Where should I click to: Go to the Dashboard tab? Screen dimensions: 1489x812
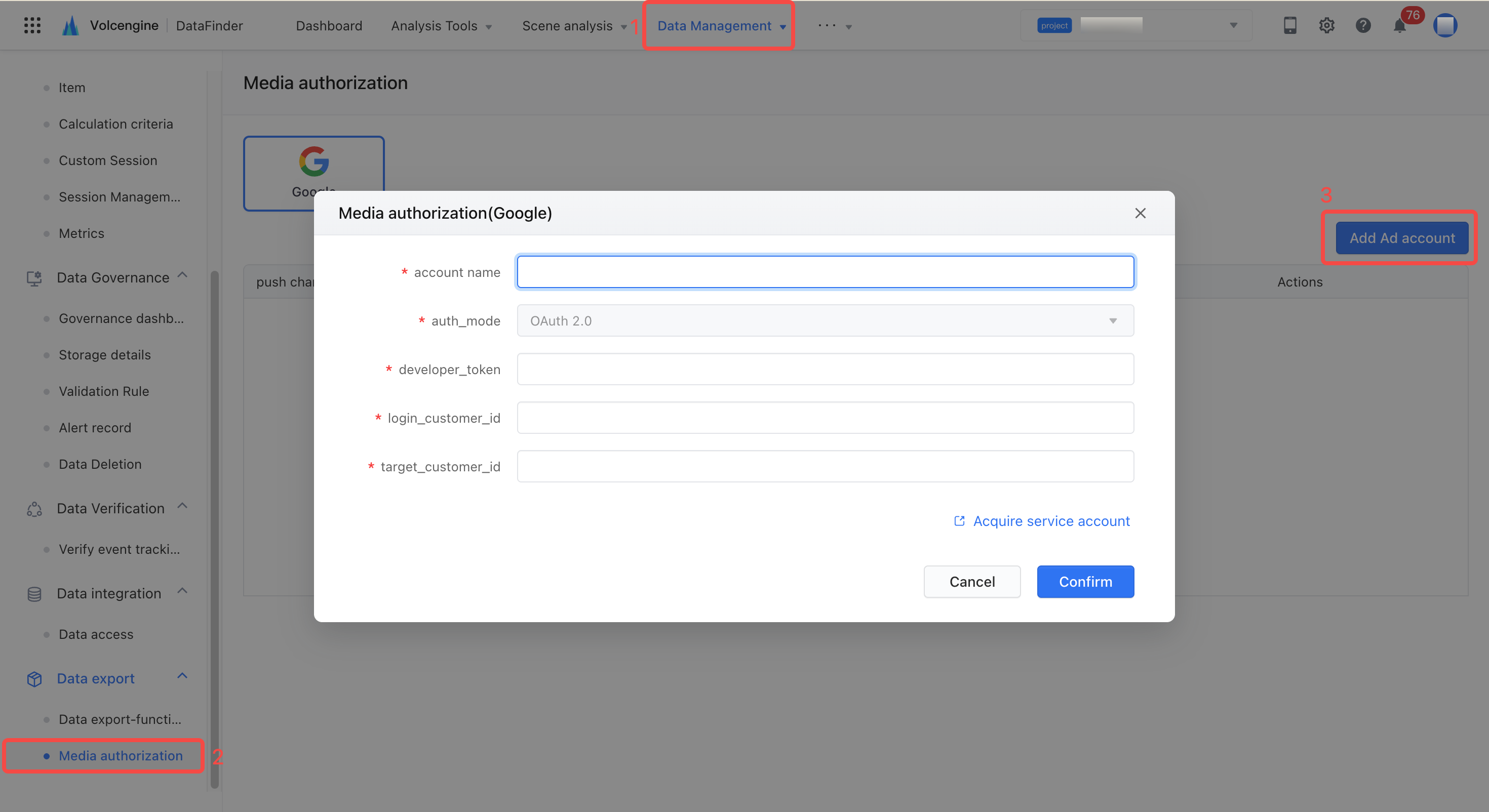[x=329, y=26]
